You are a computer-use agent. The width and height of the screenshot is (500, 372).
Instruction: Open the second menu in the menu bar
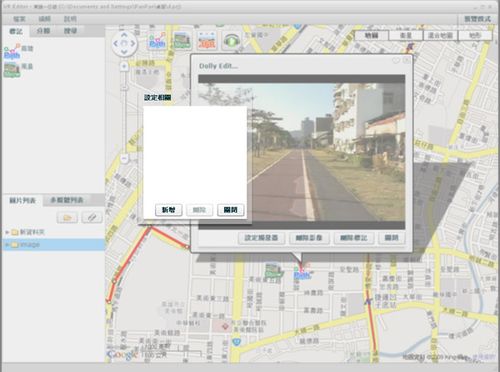tap(45, 19)
